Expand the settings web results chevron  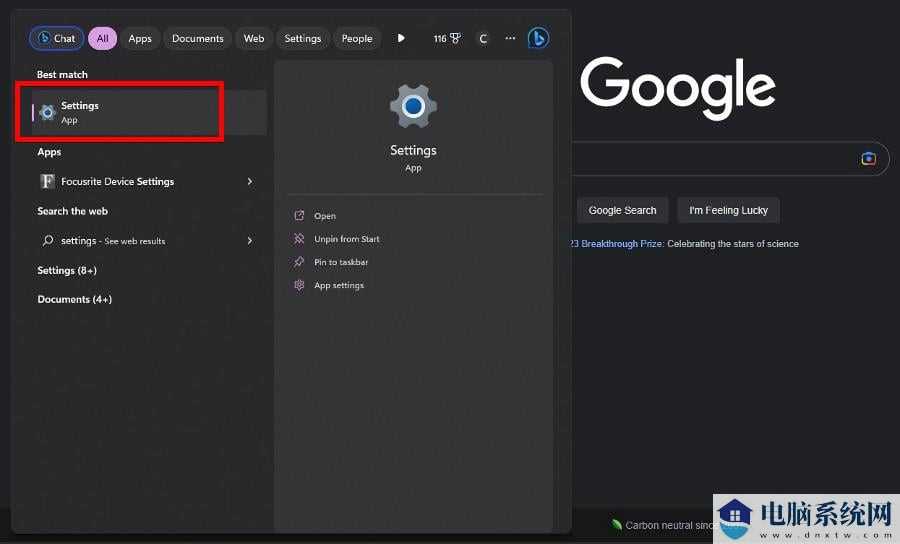point(249,241)
